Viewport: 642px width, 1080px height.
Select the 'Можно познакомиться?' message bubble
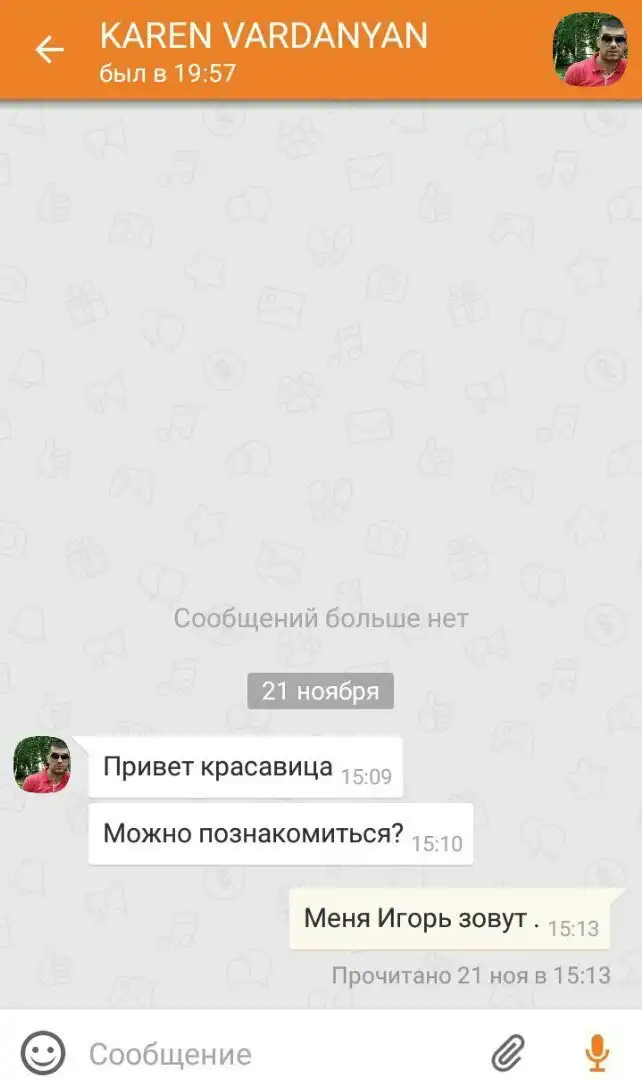click(281, 834)
